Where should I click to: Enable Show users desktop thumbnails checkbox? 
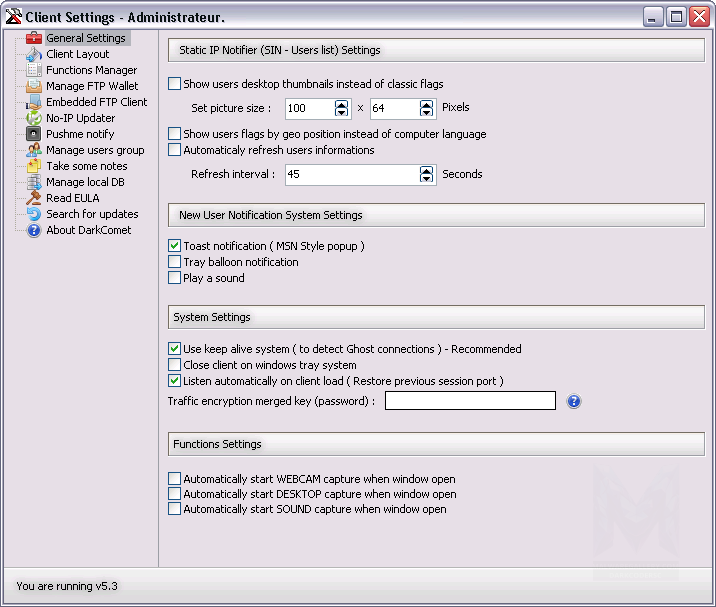(175, 84)
